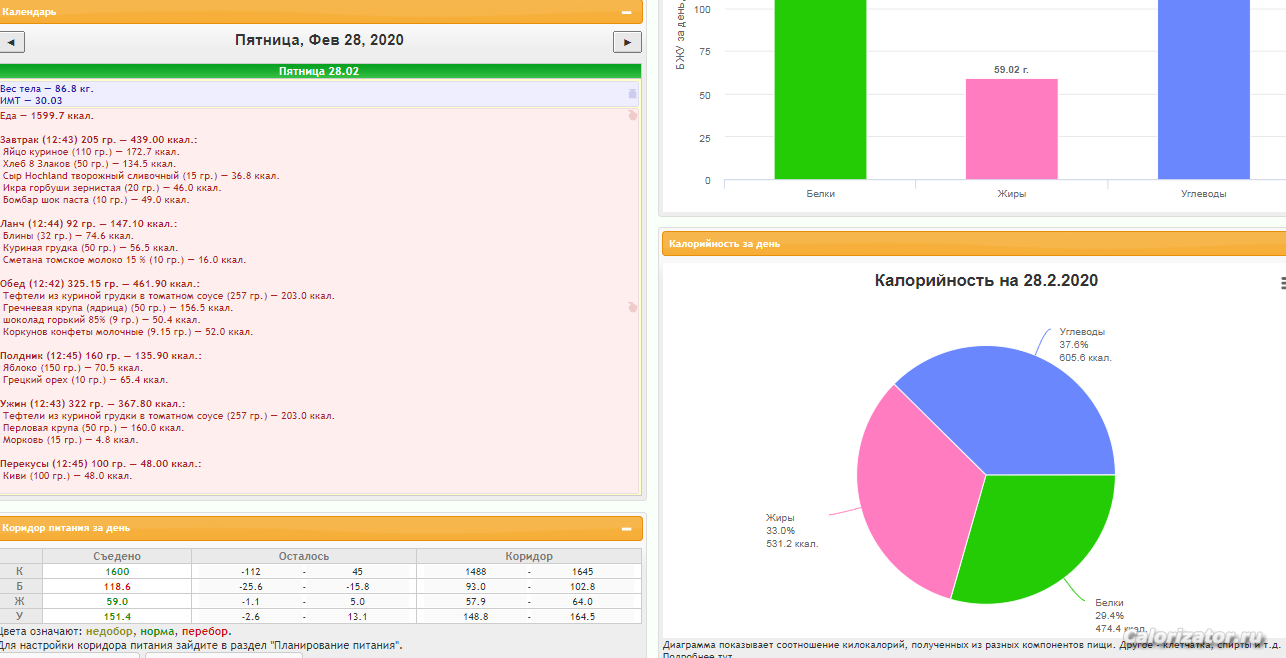
Task: Go to the next day in calendar
Action: pos(627,42)
